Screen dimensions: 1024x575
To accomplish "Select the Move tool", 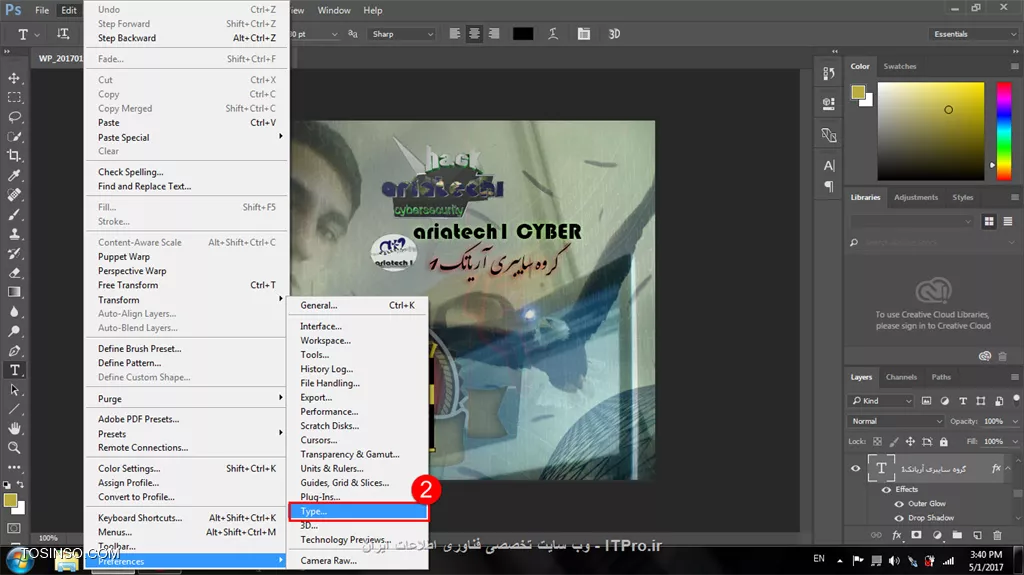I will (14, 78).
